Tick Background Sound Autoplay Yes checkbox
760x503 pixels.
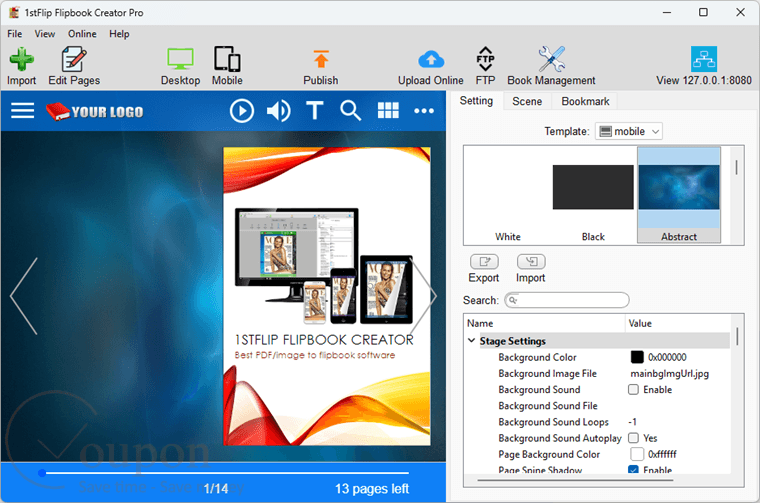coord(633,438)
